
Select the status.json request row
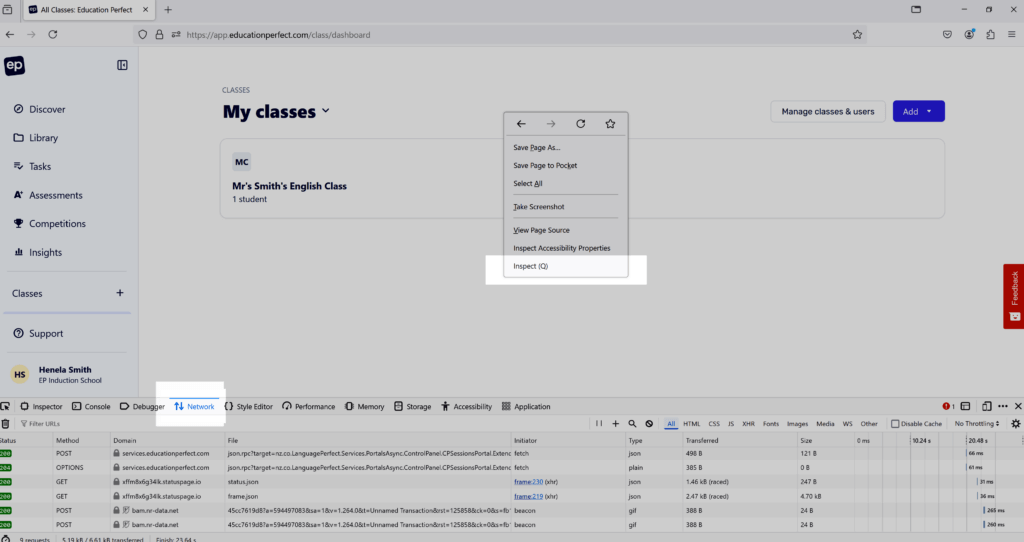pyautogui.click(x=512, y=482)
